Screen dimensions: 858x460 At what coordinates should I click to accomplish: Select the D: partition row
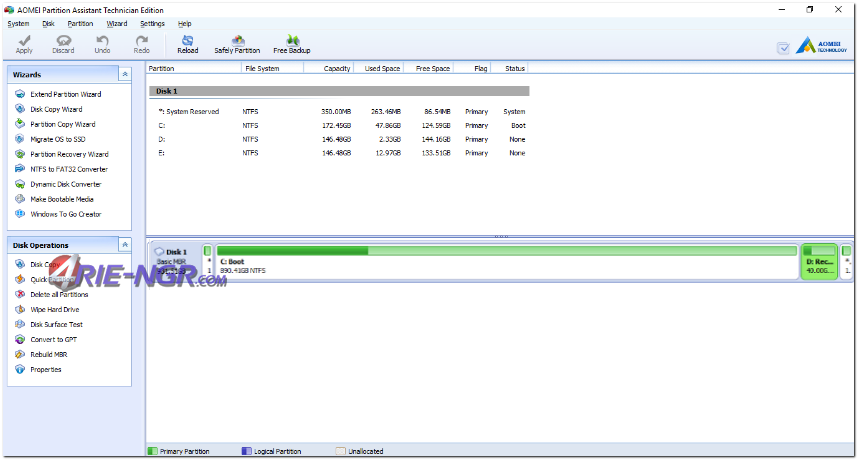pyautogui.click(x=339, y=139)
